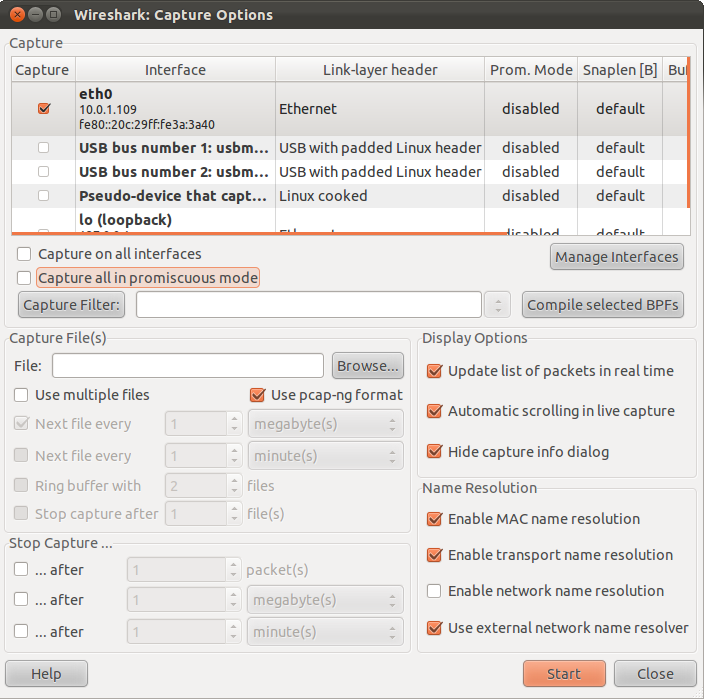Viewport: 705px width, 700px height.
Task: Maximize the Capture Options window
Action: pos(54,15)
